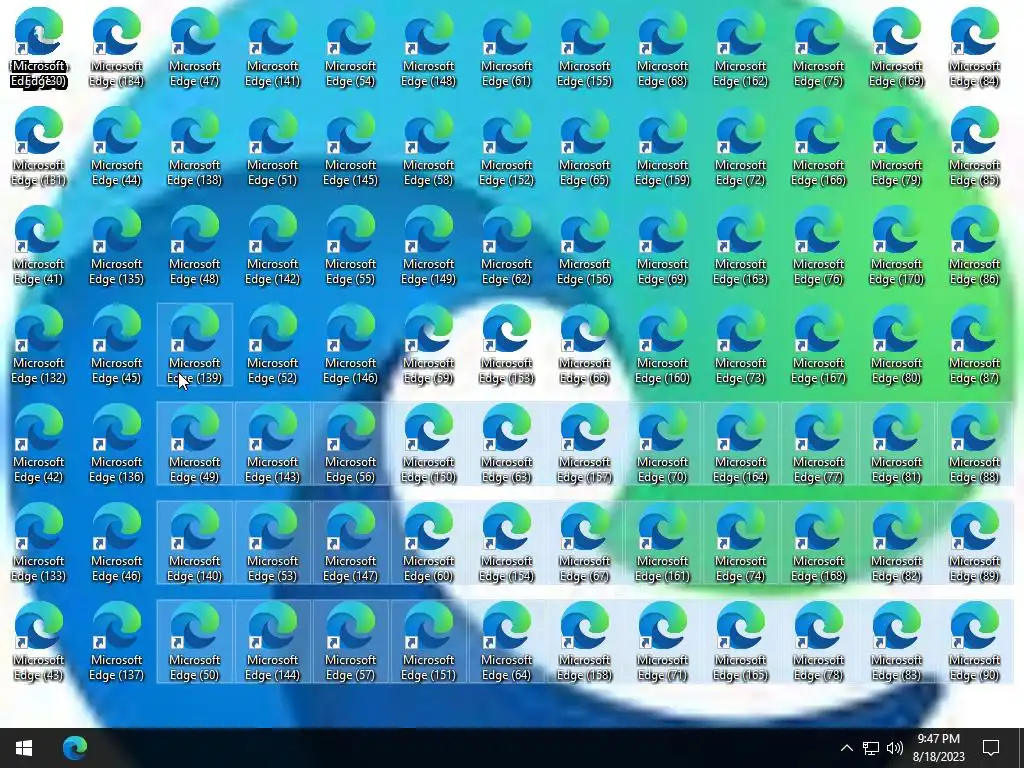The height and width of the screenshot is (768, 1024).
Task: Click the Microsoft Edge (167) shortcut
Action: 819,344
